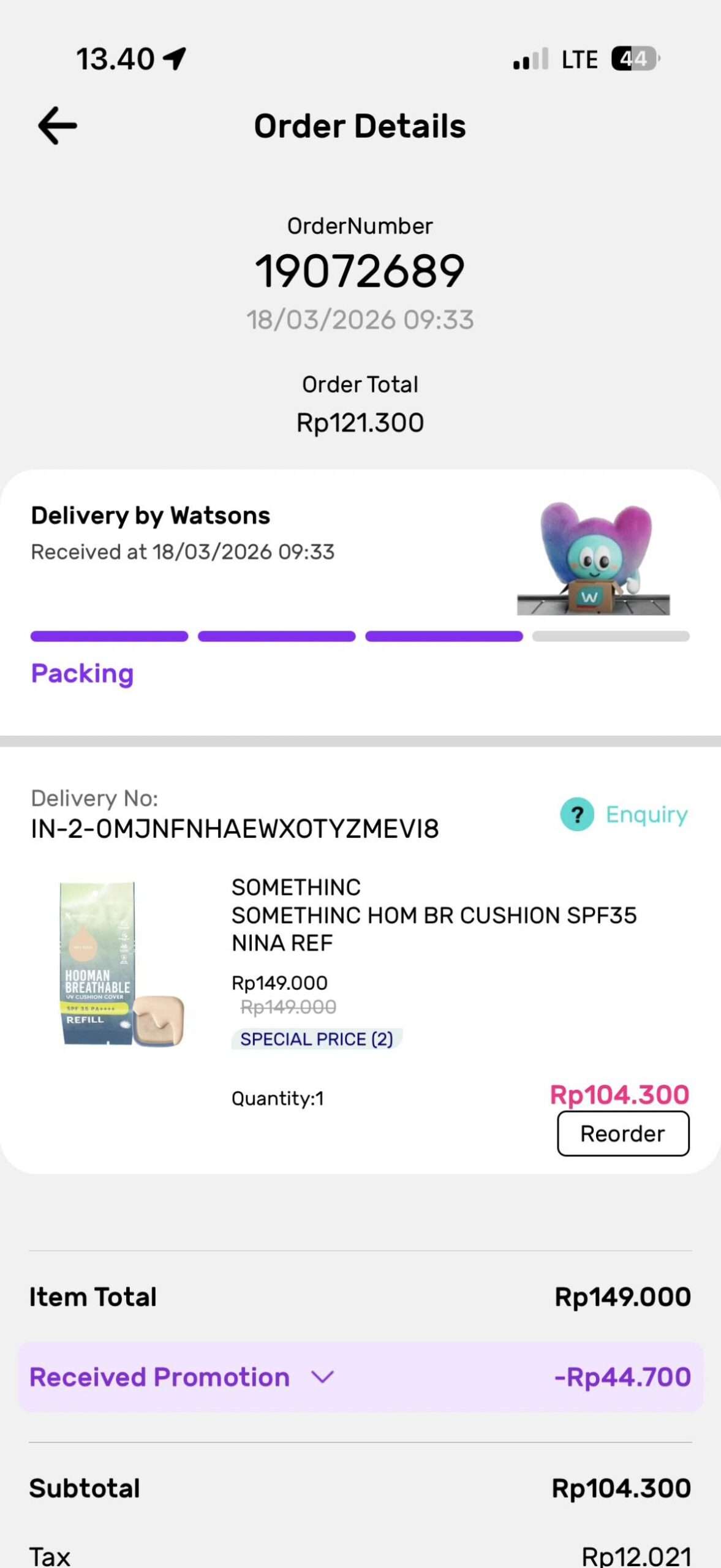The width and height of the screenshot is (721, 1568).
Task: Open the Enquiry link
Action: pyautogui.click(x=646, y=814)
